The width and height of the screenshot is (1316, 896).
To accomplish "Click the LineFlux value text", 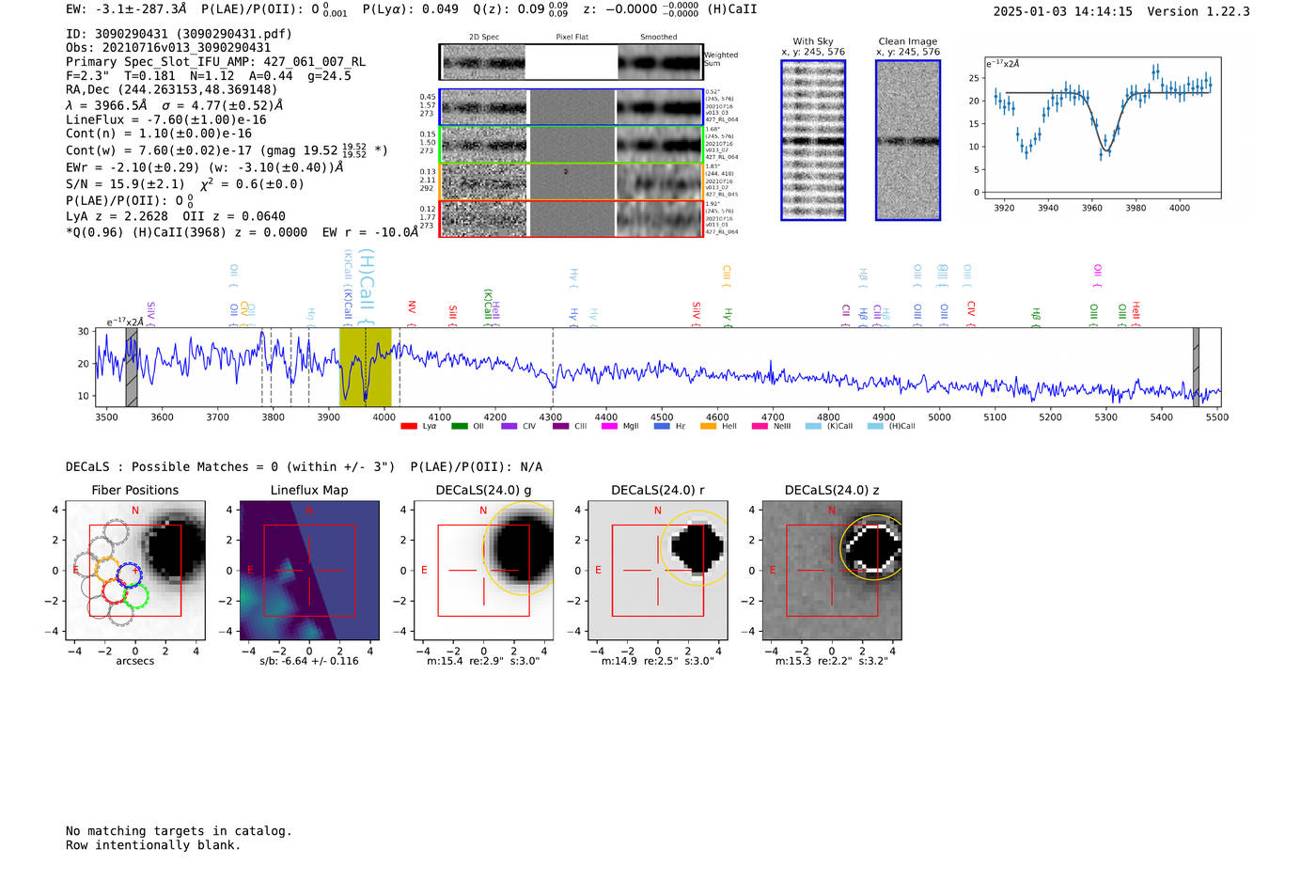I will [166, 119].
